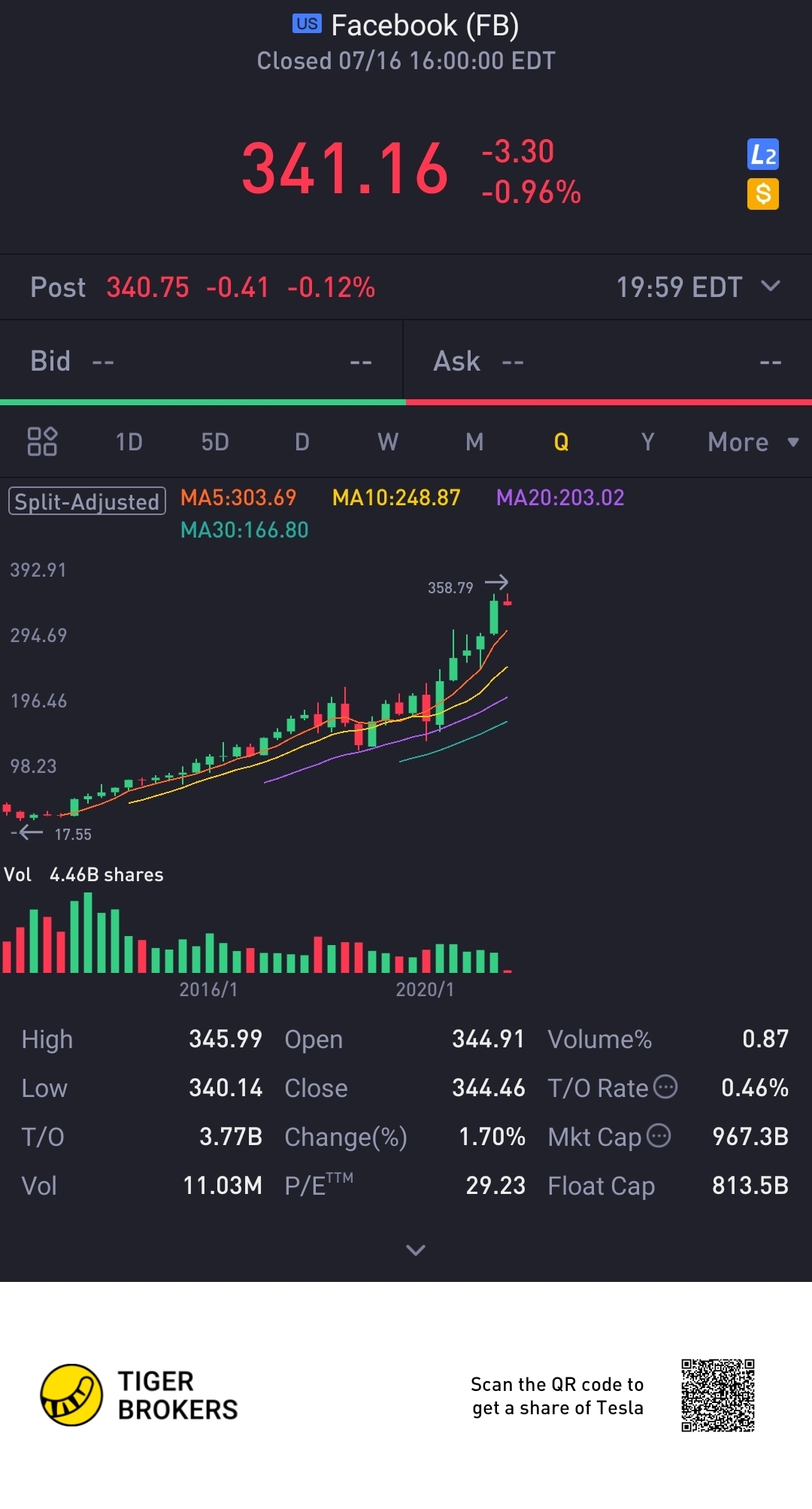This screenshot has height=1509, width=812.
Task: Tap the High 345.99 value
Action: click(226, 1039)
